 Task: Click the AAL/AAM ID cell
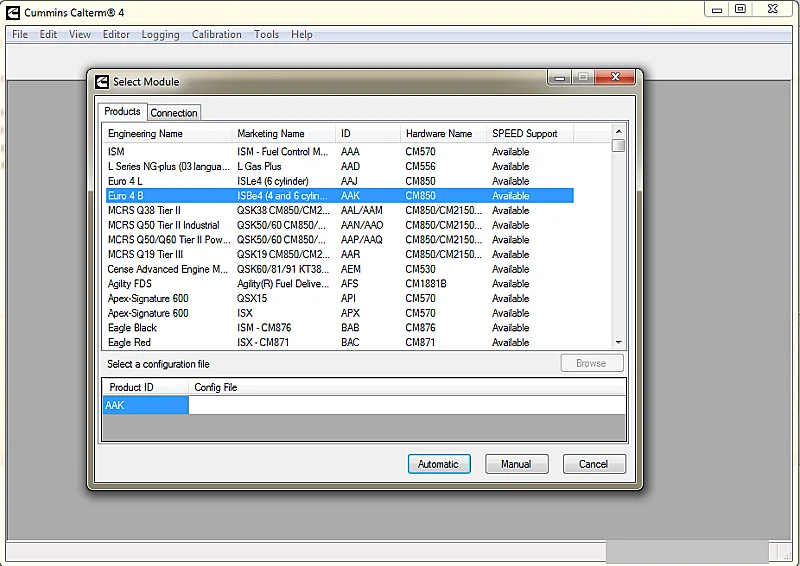coord(362,210)
